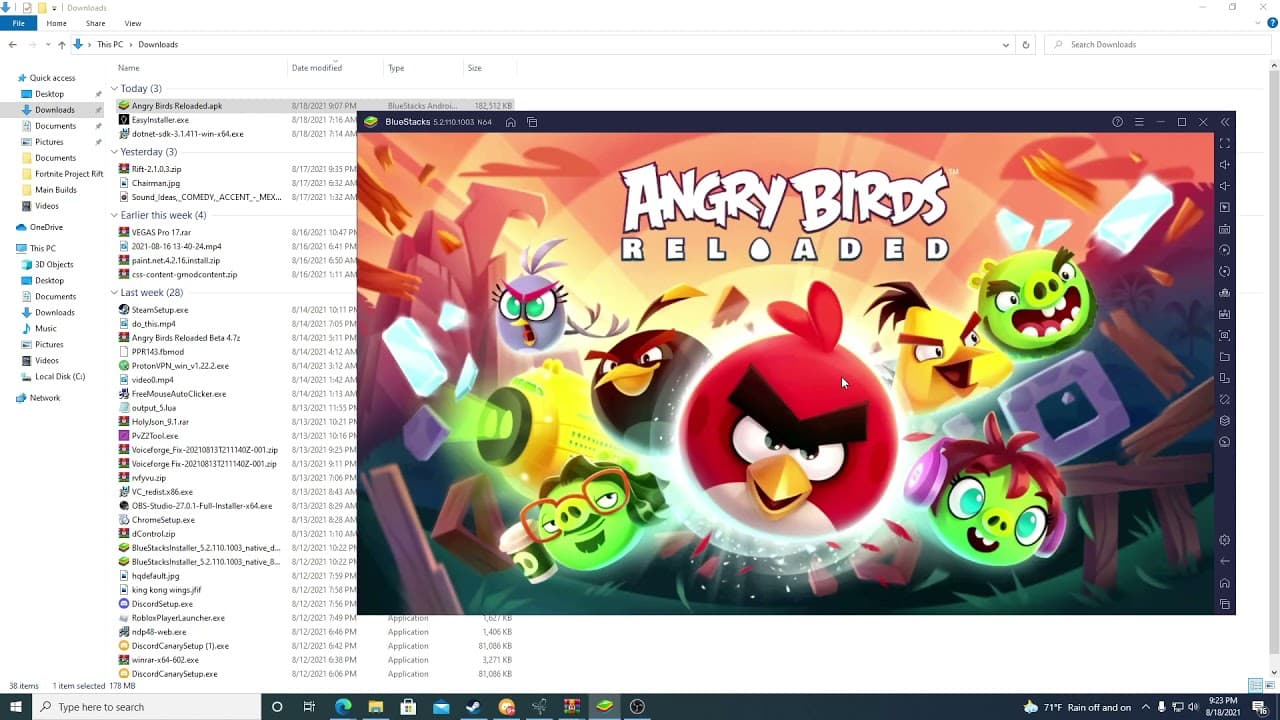Screen dimensions: 1280x720
Task: Select Fortnite Project Rift folder in sidebar
Action: 69,174
